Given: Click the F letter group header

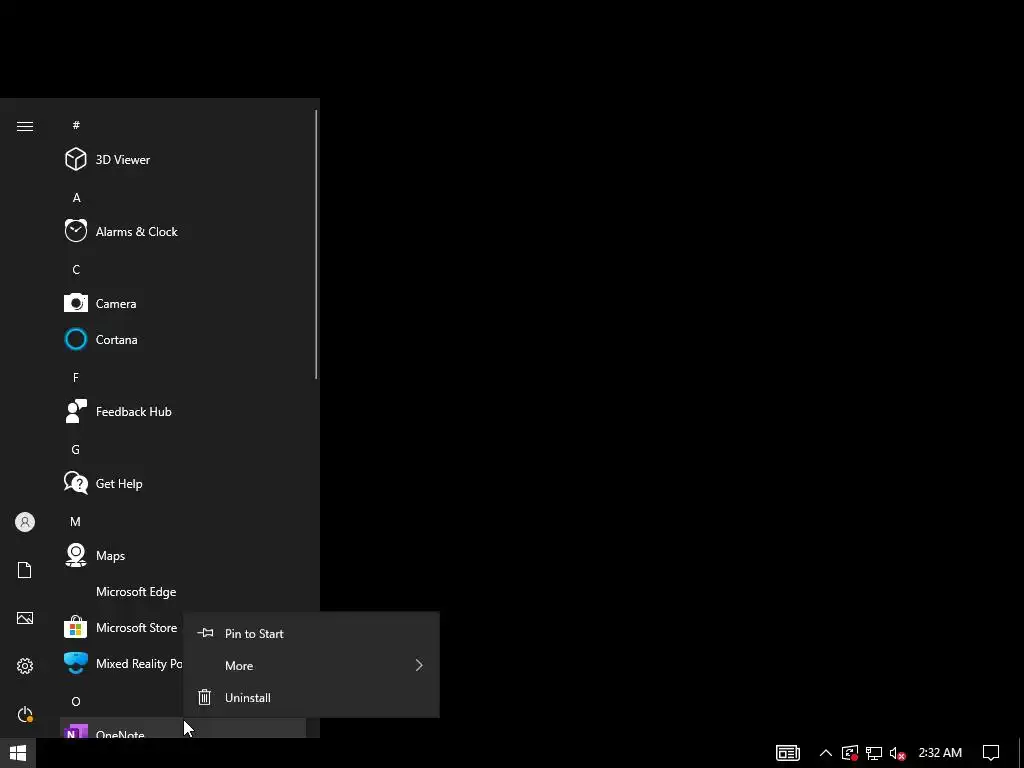Looking at the screenshot, I should [76, 377].
